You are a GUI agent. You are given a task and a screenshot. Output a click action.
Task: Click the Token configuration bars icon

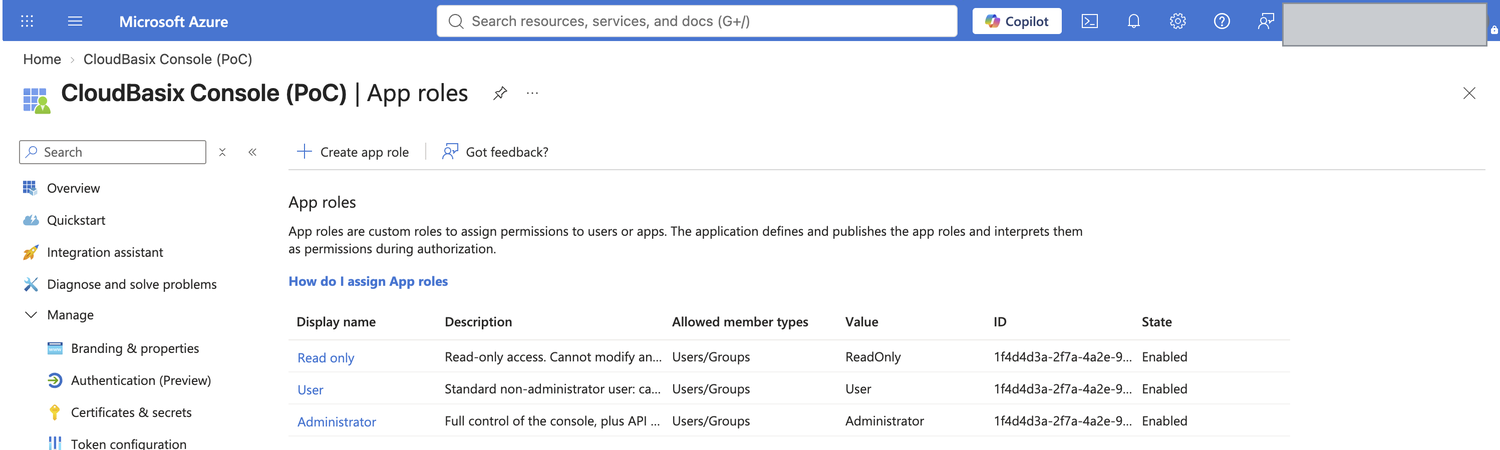(x=55, y=443)
